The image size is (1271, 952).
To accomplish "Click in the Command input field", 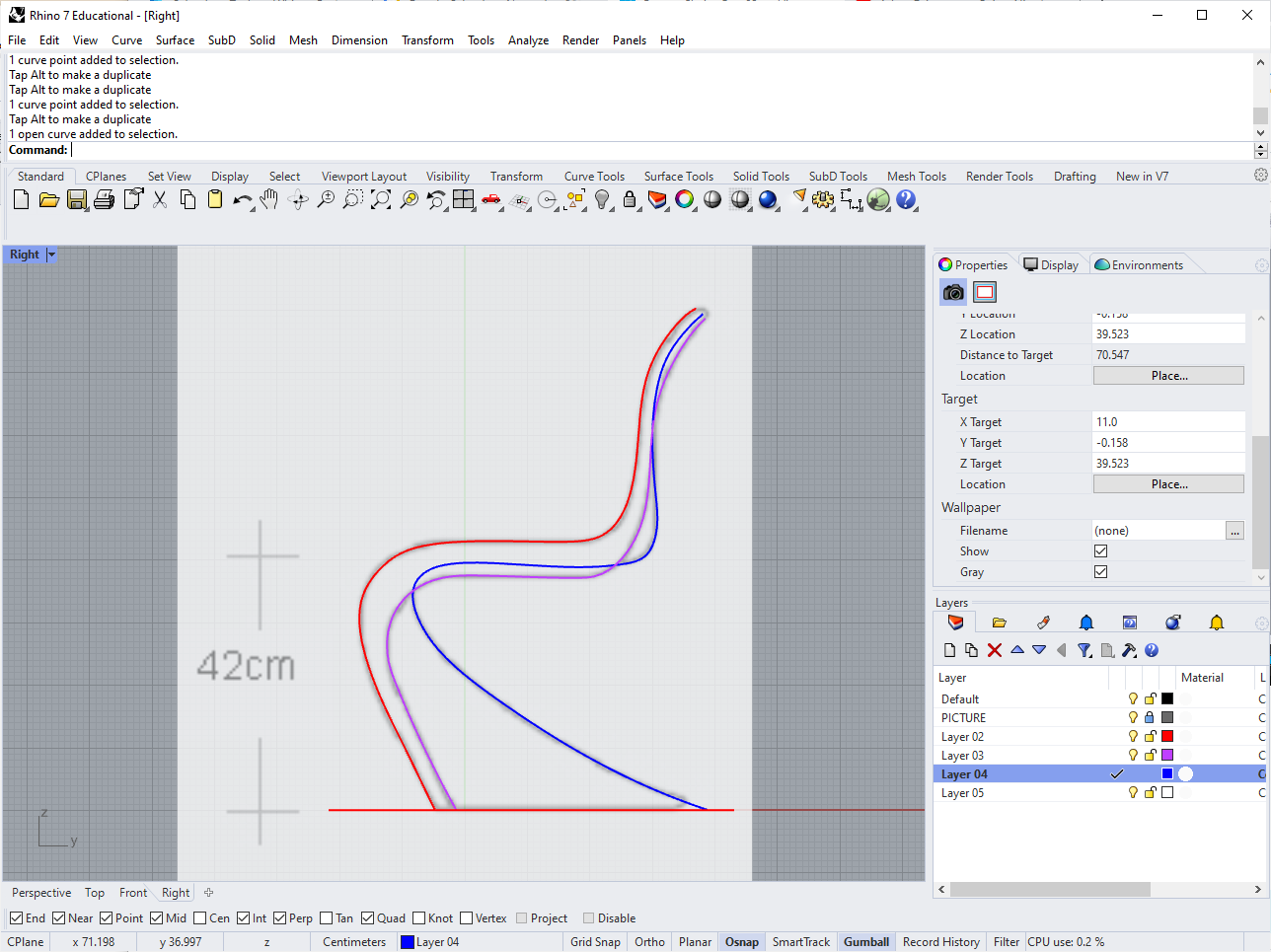I will pos(661,150).
